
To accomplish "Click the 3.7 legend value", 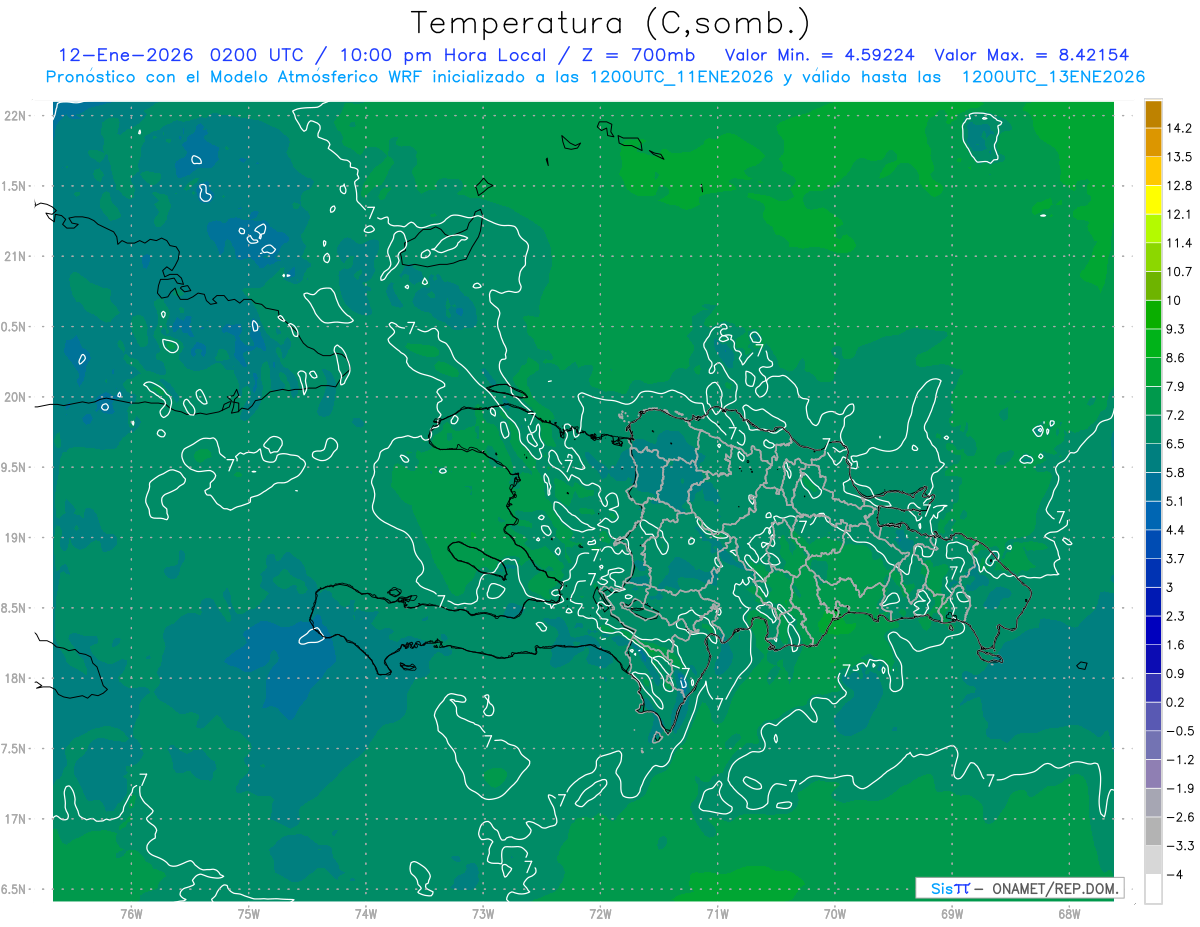I will (1176, 559).
